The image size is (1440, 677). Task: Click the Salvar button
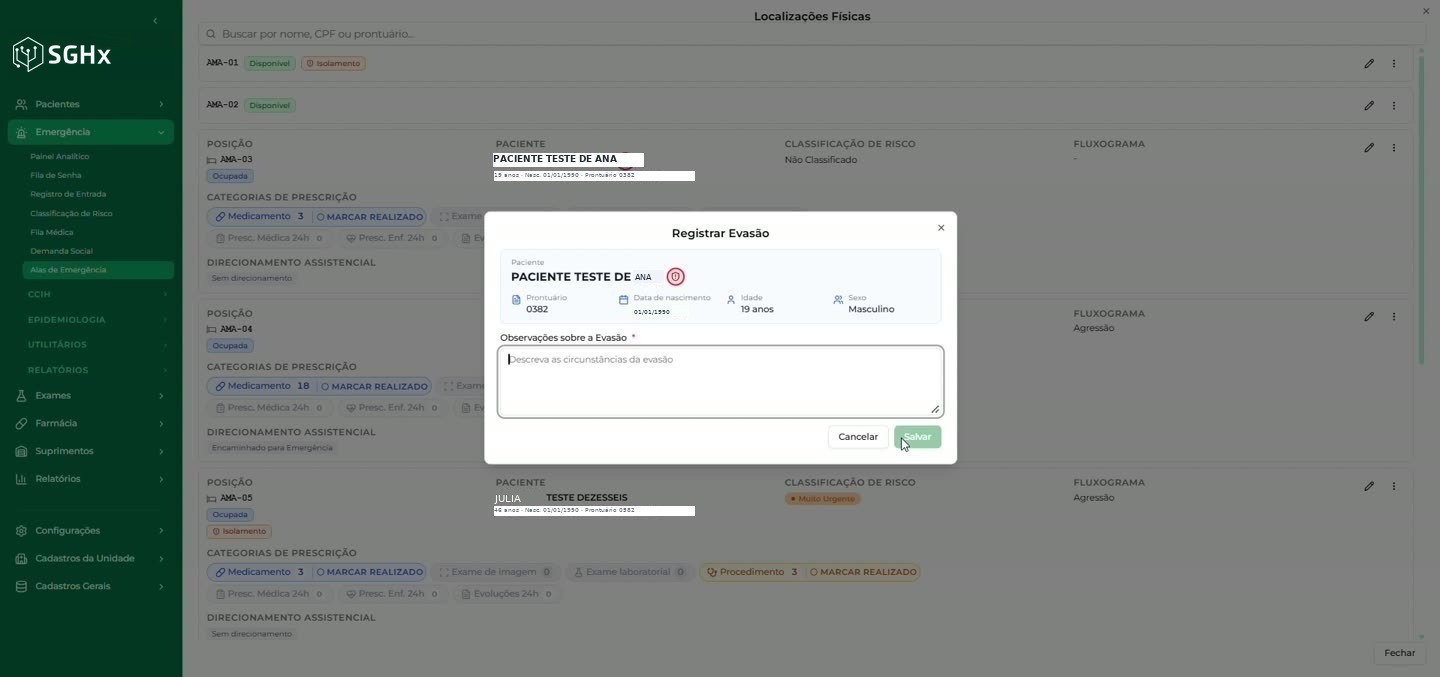(917, 437)
